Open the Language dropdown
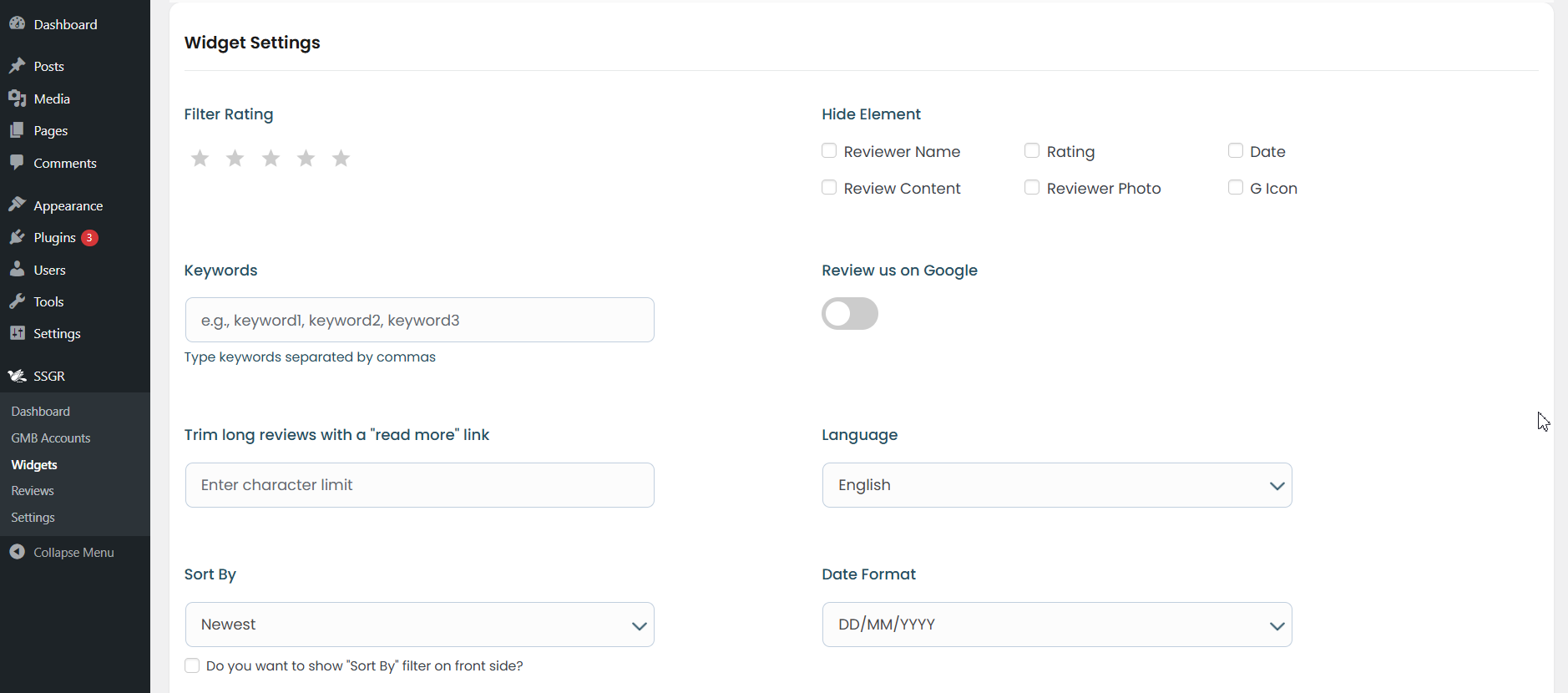 (x=1057, y=485)
